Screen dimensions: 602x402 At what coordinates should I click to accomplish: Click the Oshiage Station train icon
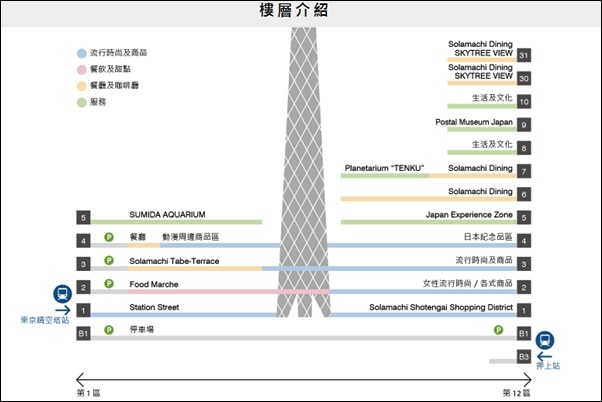coord(545,340)
